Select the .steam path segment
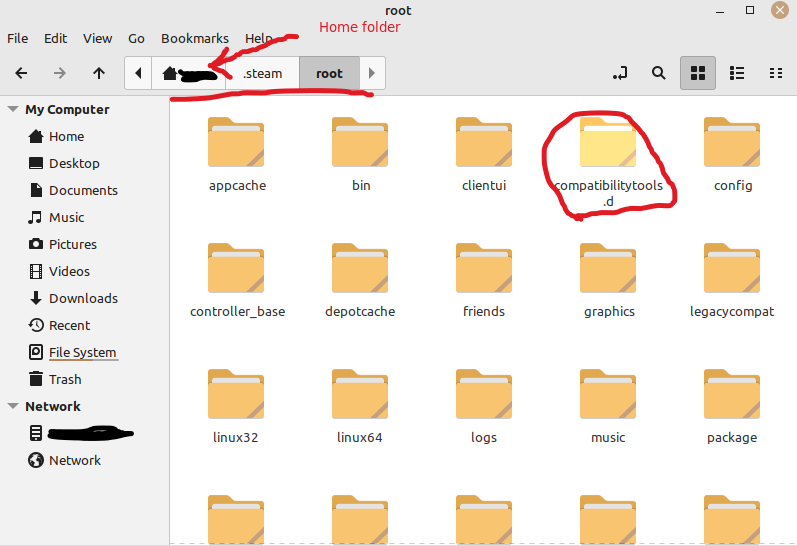 [262, 73]
